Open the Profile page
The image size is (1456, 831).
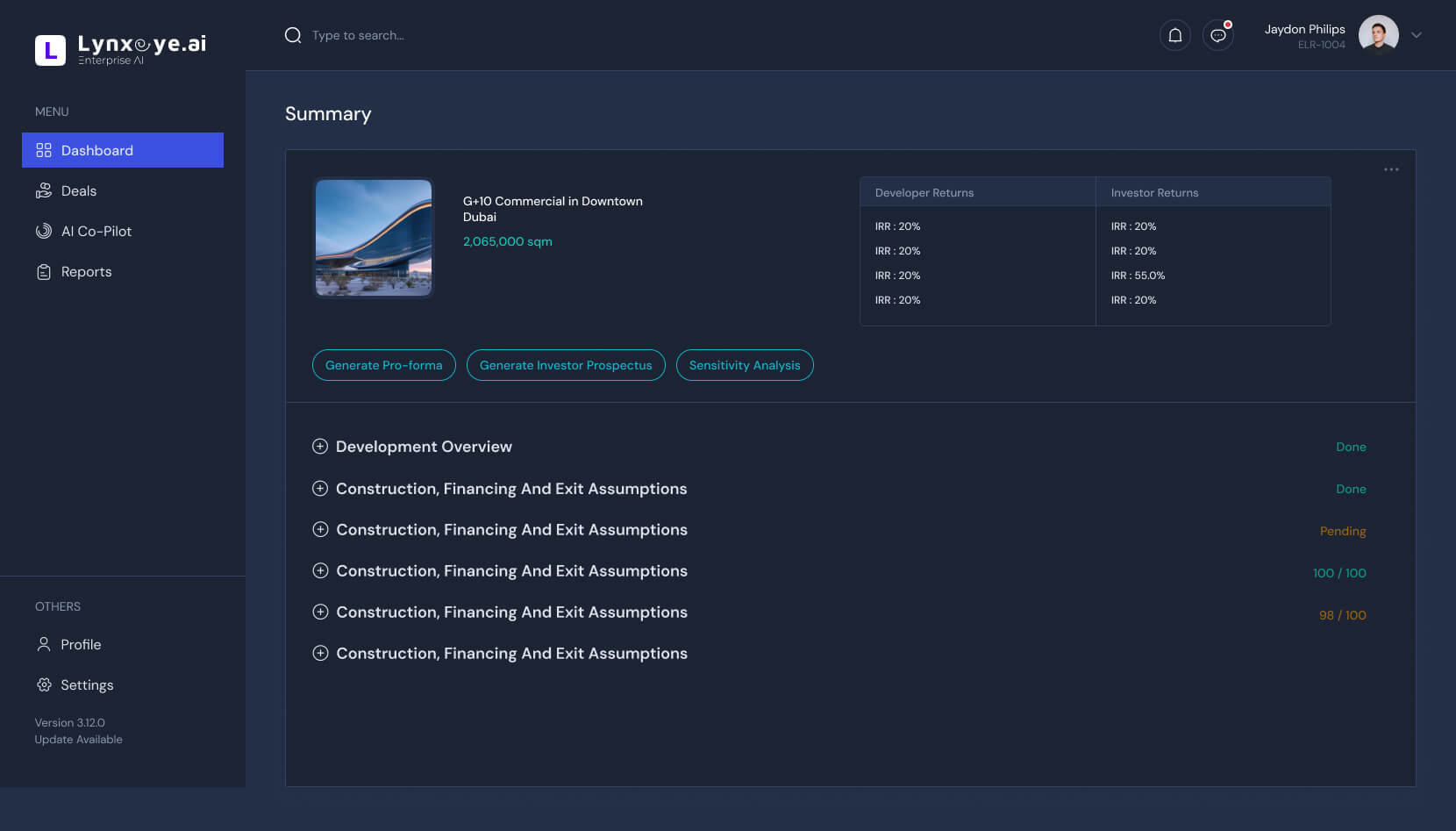[81, 645]
